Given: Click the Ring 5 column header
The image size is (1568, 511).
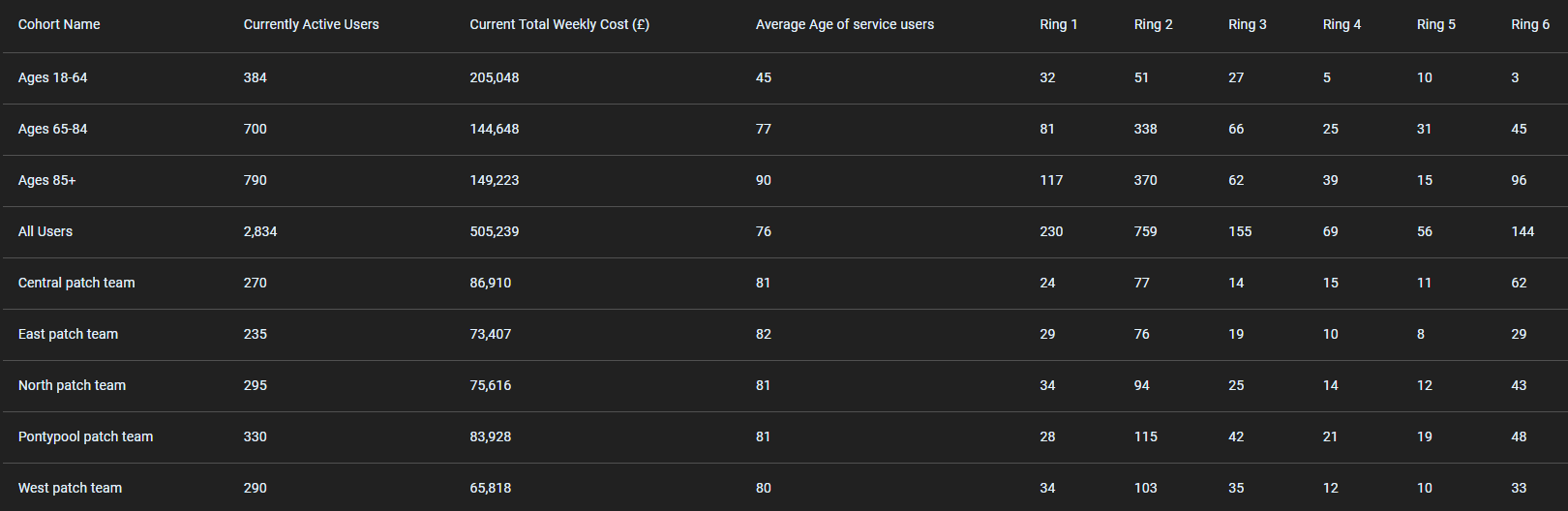Looking at the screenshot, I should coord(1435,24).
